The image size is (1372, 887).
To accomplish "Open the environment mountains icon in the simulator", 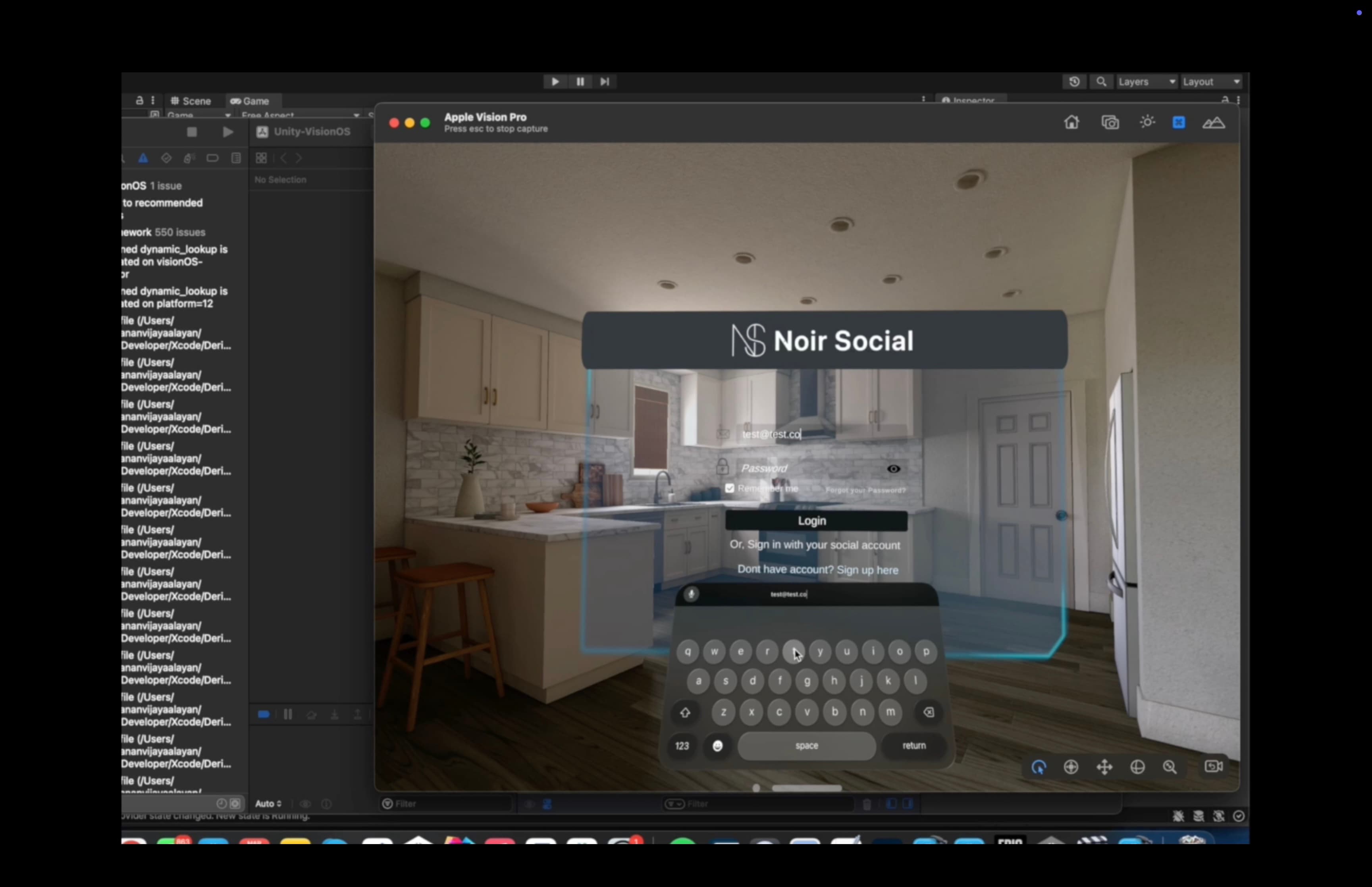I will pyautogui.click(x=1214, y=123).
